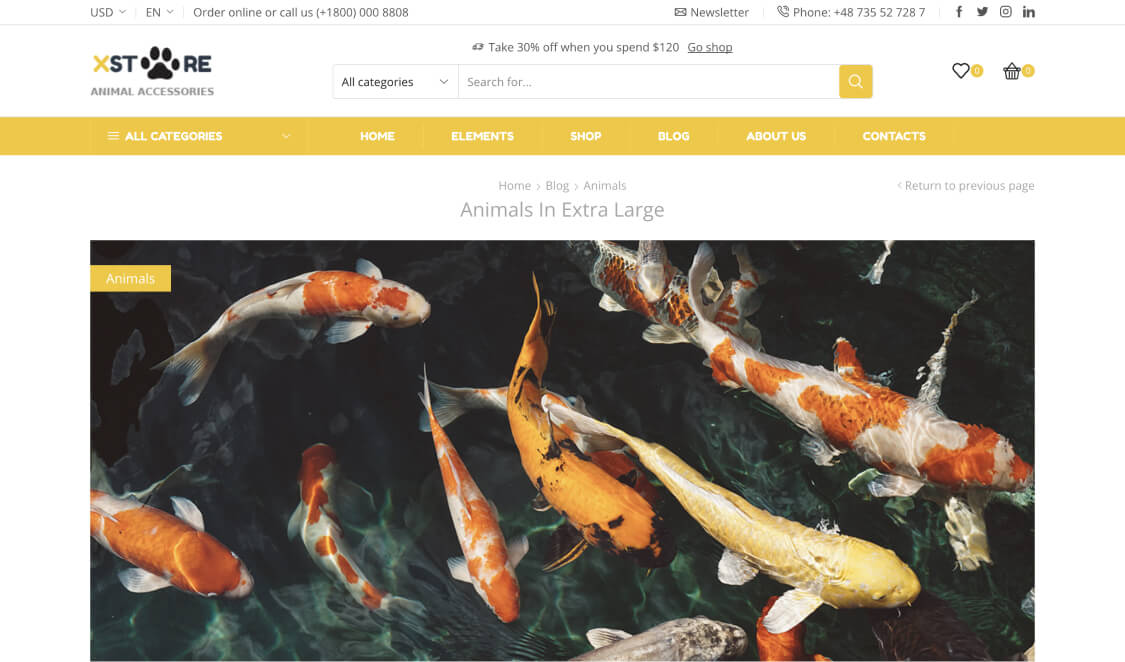This screenshot has height=662, width=1125.
Task: Expand the EN language selector
Action: click(159, 12)
